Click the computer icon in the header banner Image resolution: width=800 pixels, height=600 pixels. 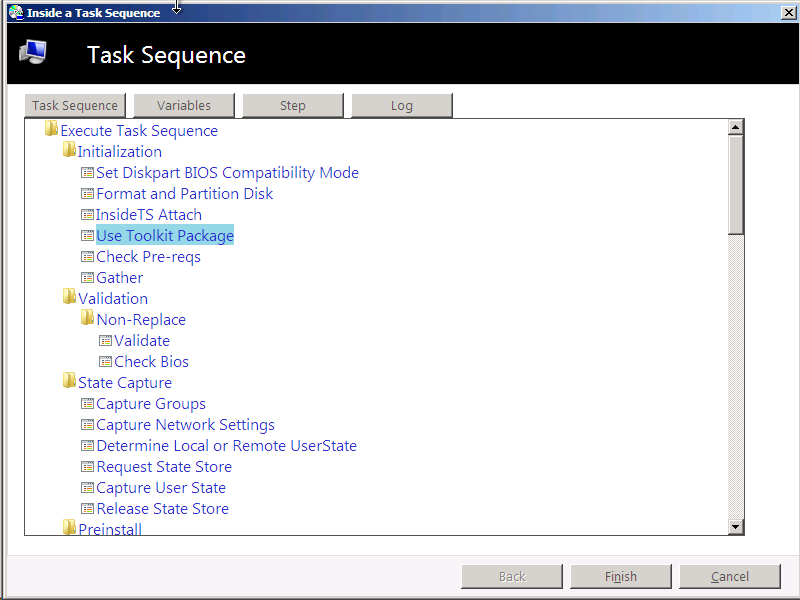(33, 51)
